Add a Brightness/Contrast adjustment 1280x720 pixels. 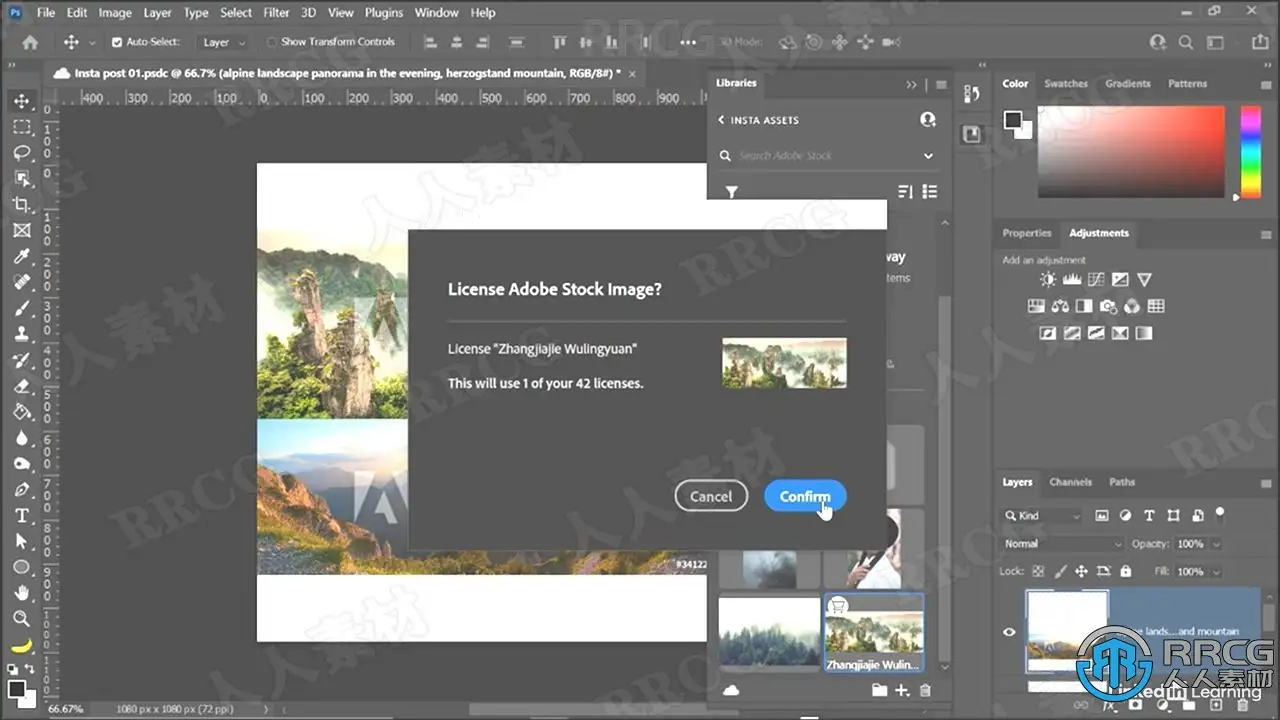click(1047, 280)
